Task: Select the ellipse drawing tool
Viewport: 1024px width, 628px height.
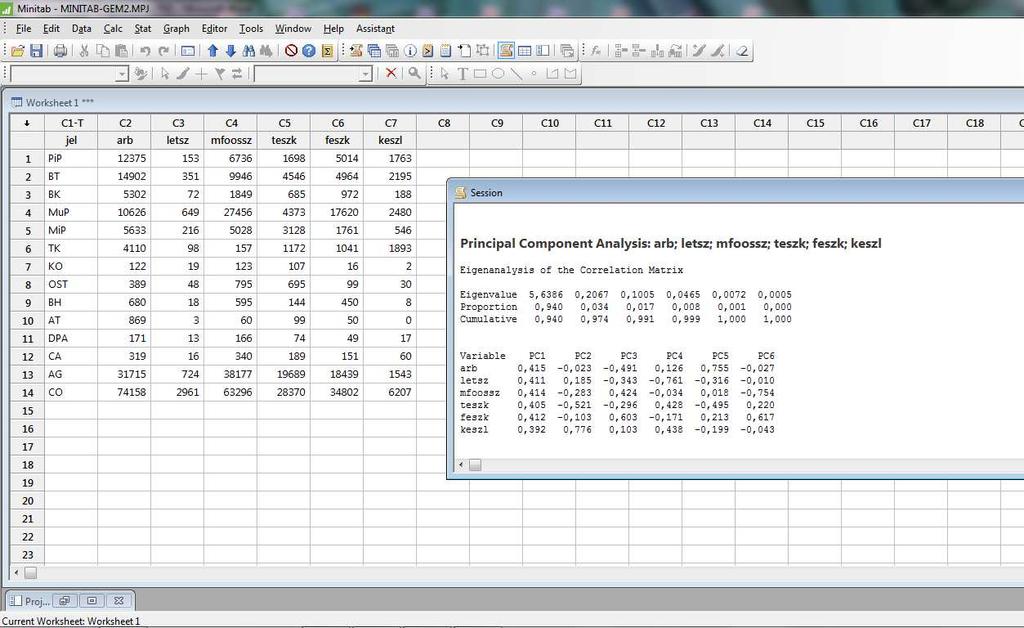Action: coord(498,74)
